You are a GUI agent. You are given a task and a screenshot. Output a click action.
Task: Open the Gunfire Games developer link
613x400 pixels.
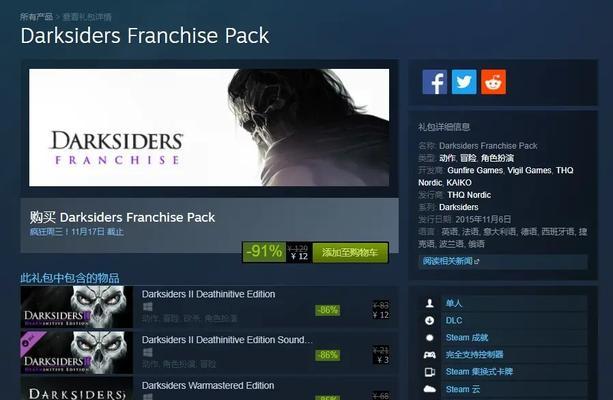pyautogui.click(x=475, y=170)
